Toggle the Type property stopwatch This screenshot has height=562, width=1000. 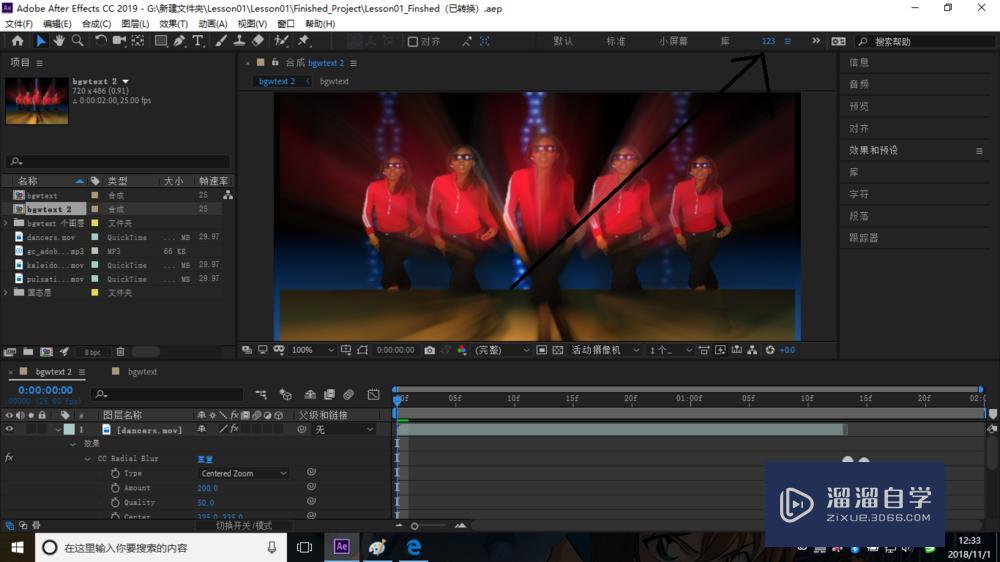click(115, 473)
